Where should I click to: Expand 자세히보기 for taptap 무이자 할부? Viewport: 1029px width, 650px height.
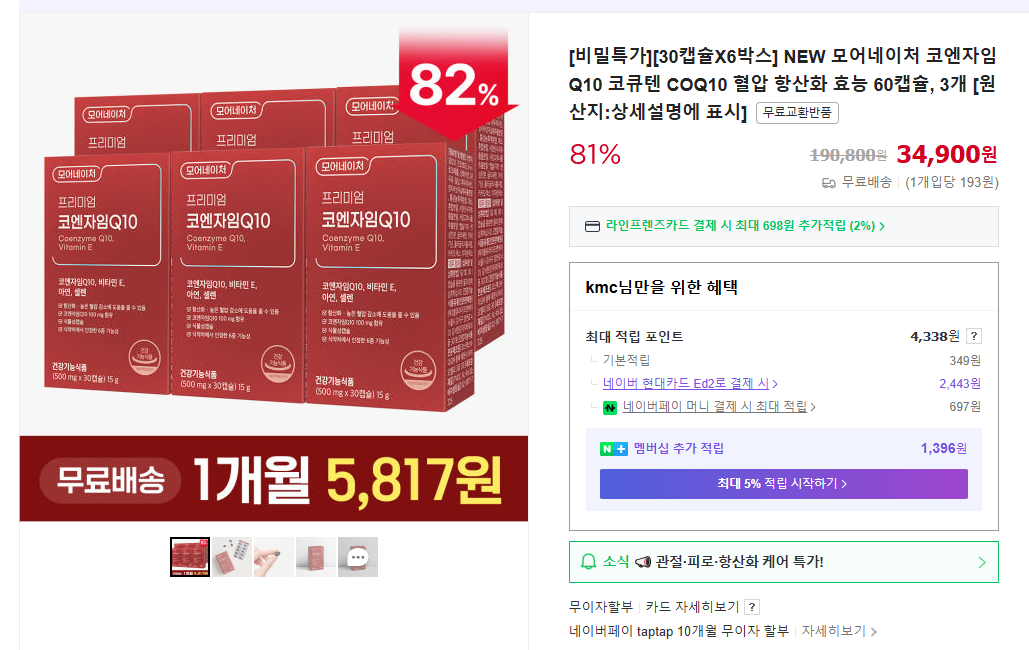[x=839, y=631]
